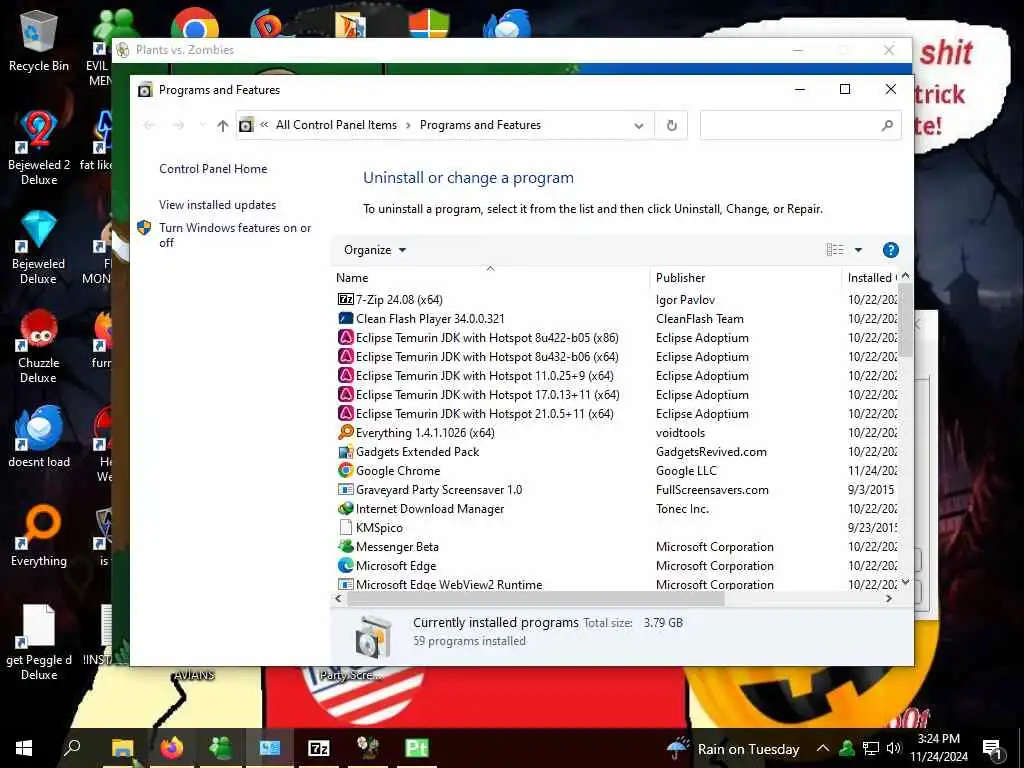The height and width of the screenshot is (768, 1024).
Task: Click Programs and Features breadcrumb
Action: [480, 125]
